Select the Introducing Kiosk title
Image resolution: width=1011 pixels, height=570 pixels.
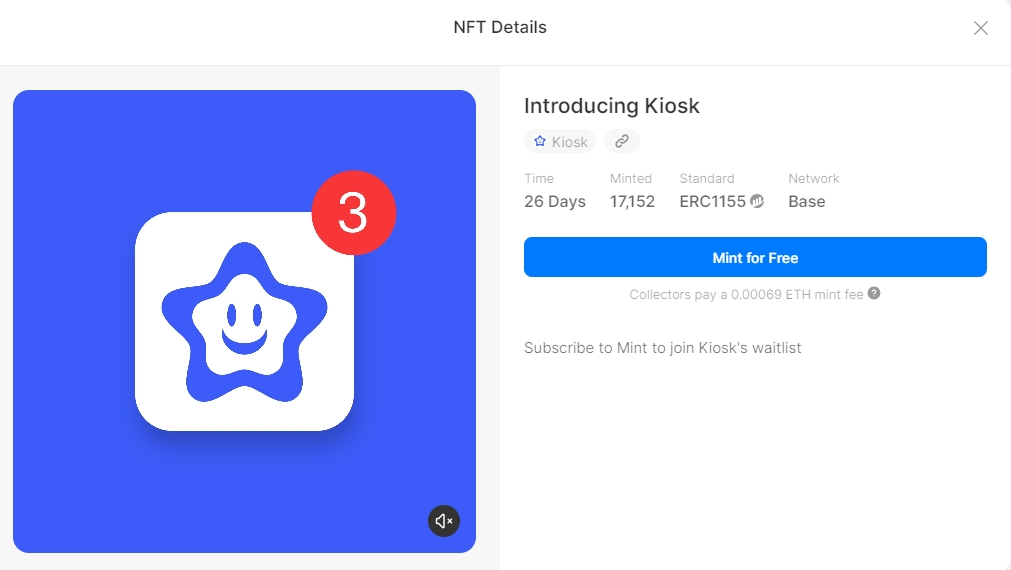pyautogui.click(x=611, y=106)
